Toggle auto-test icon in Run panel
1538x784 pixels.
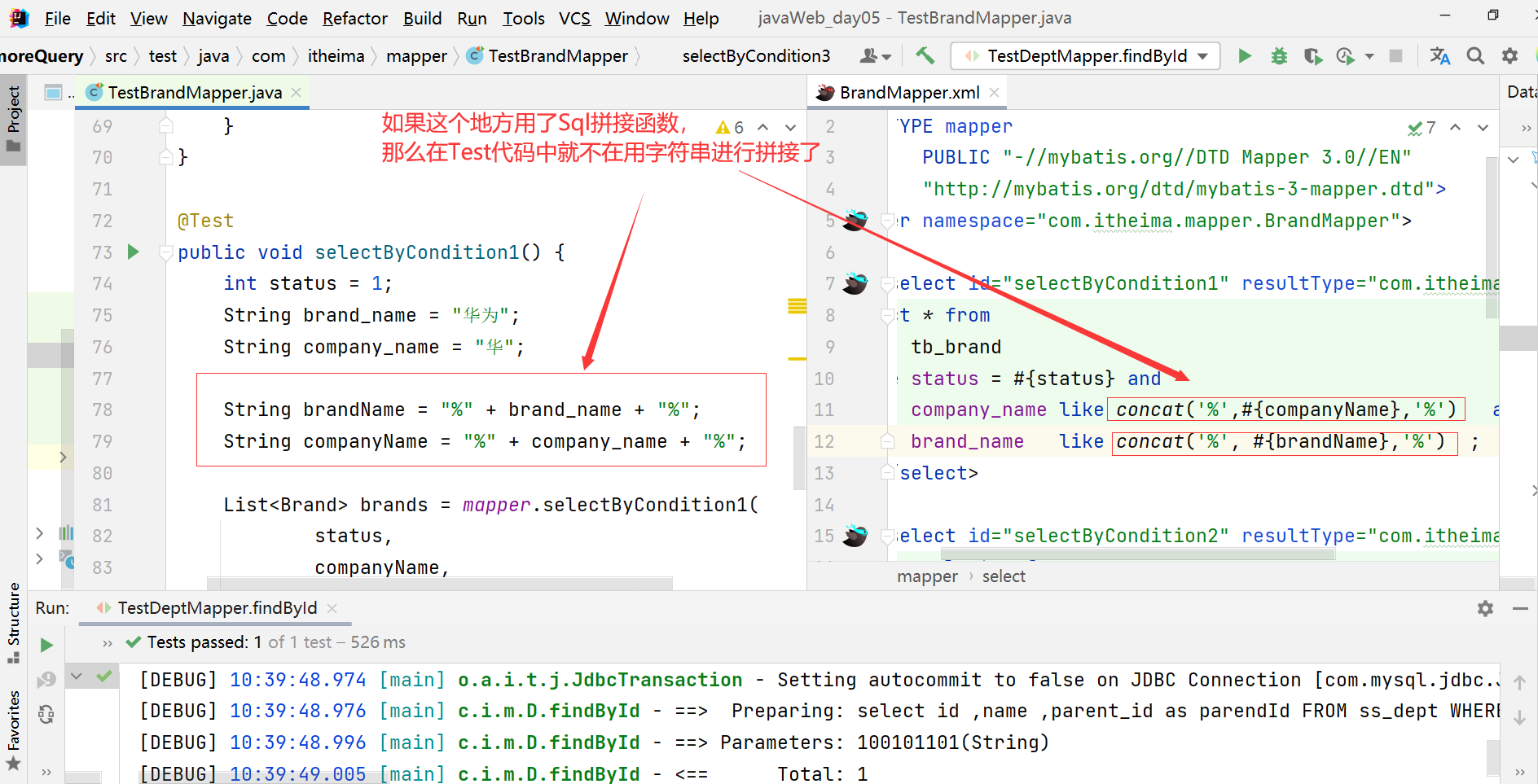click(46, 714)
